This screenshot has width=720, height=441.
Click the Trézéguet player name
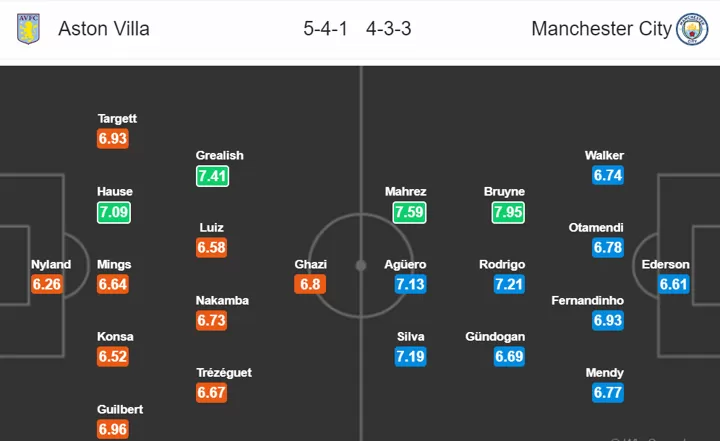(224, 373)
